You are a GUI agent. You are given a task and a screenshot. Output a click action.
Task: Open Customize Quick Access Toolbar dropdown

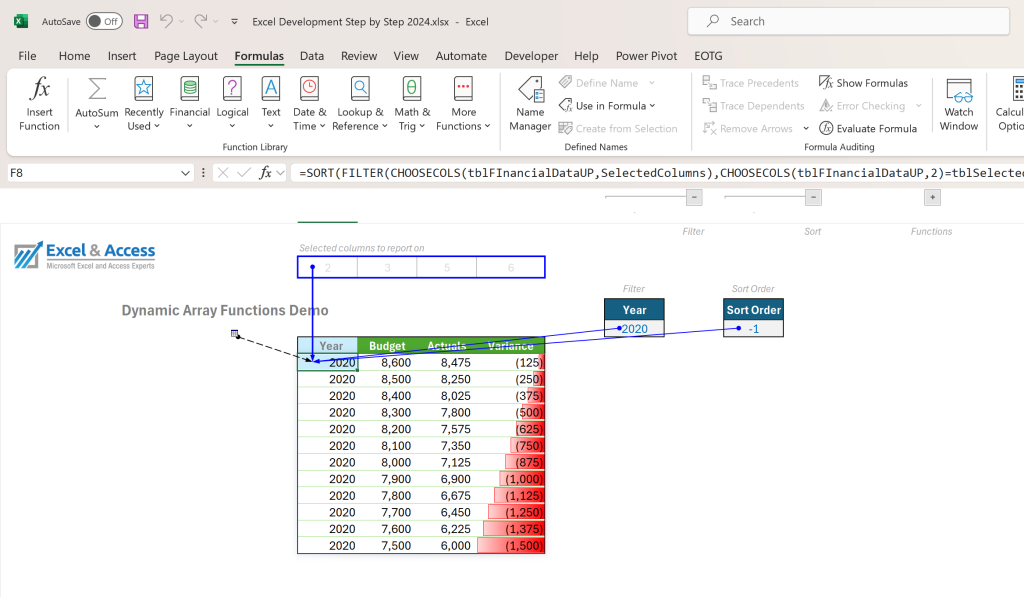pyautogui.click(x=234, y=22)
